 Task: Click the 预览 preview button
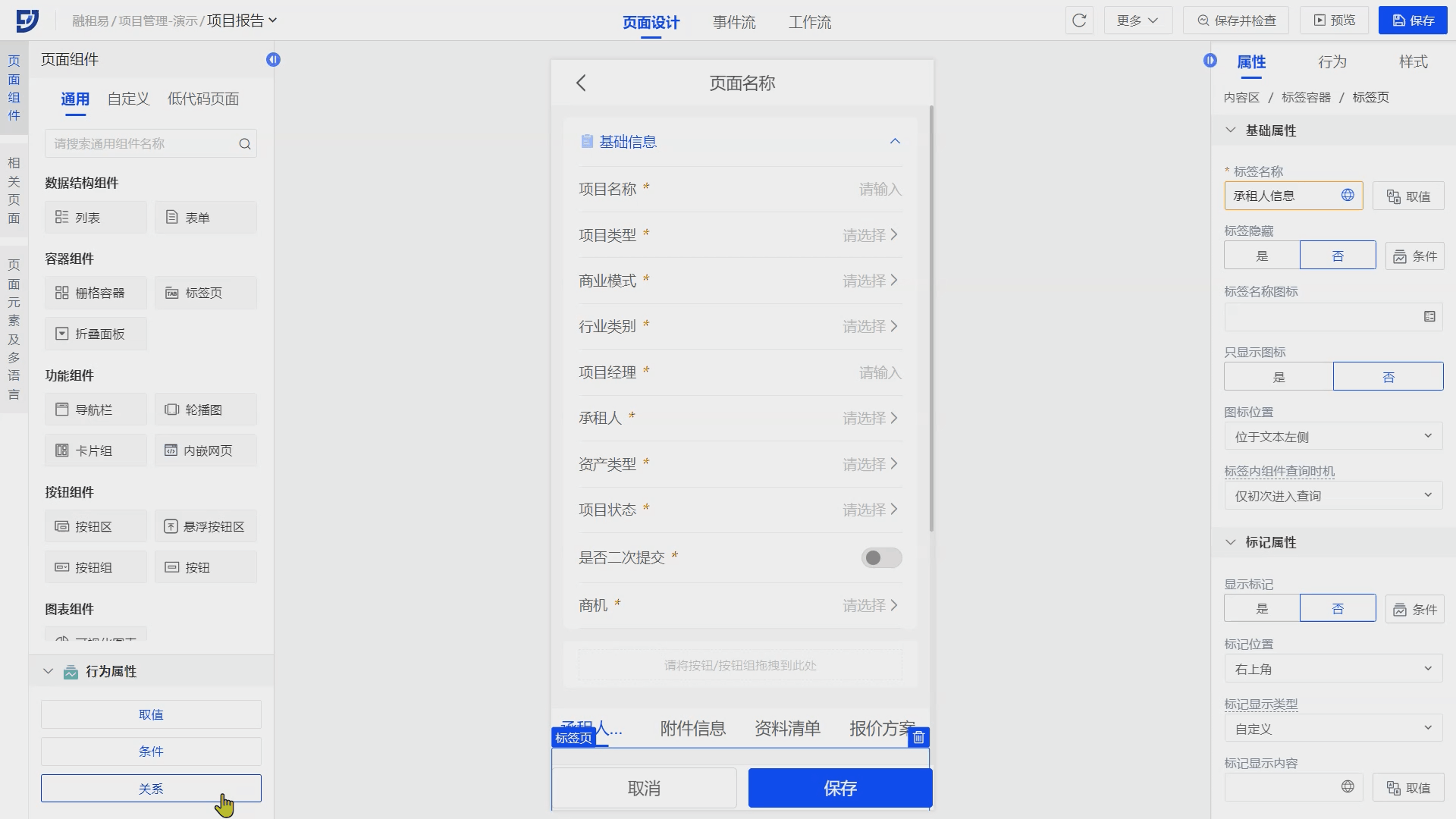click(x=1334, y=20)
